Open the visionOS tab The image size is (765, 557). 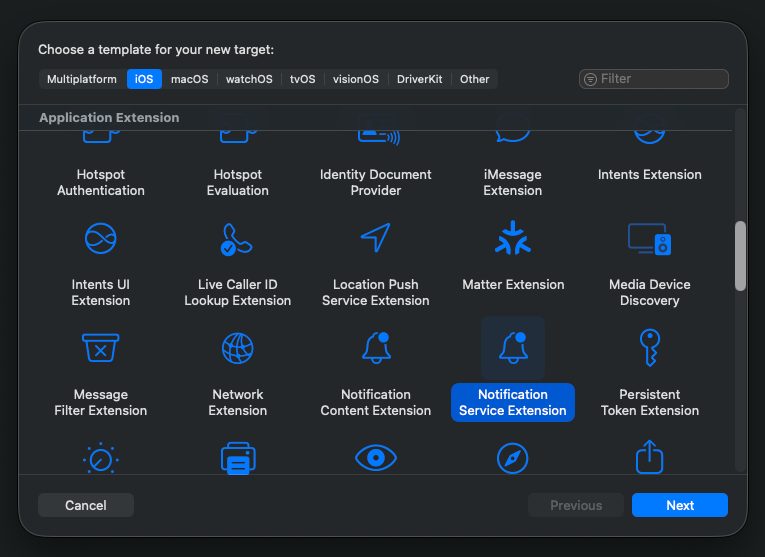pos(356,79)
